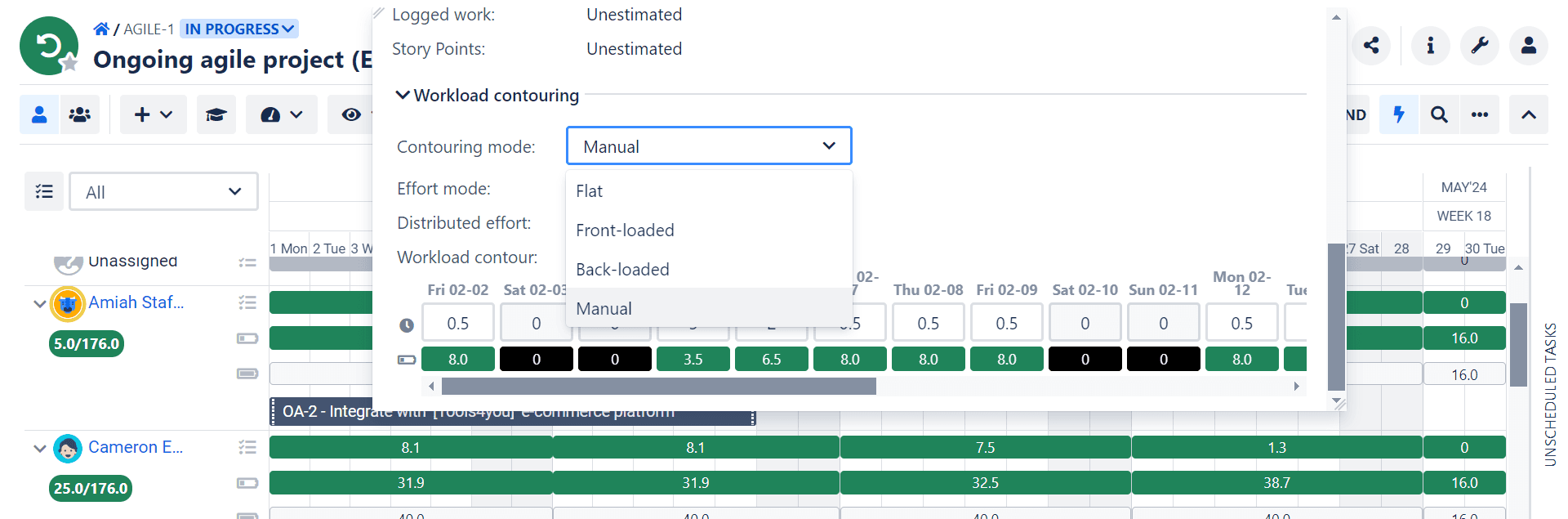Collapse the Cameron E... resource row

pos(39,449)
